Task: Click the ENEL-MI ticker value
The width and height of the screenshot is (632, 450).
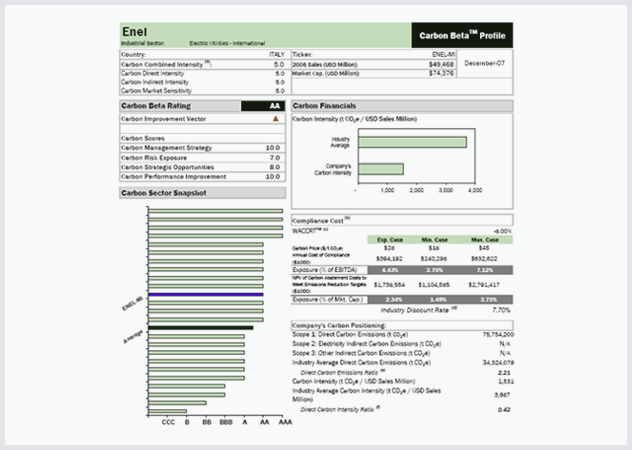Action: [x=443, y=54]
